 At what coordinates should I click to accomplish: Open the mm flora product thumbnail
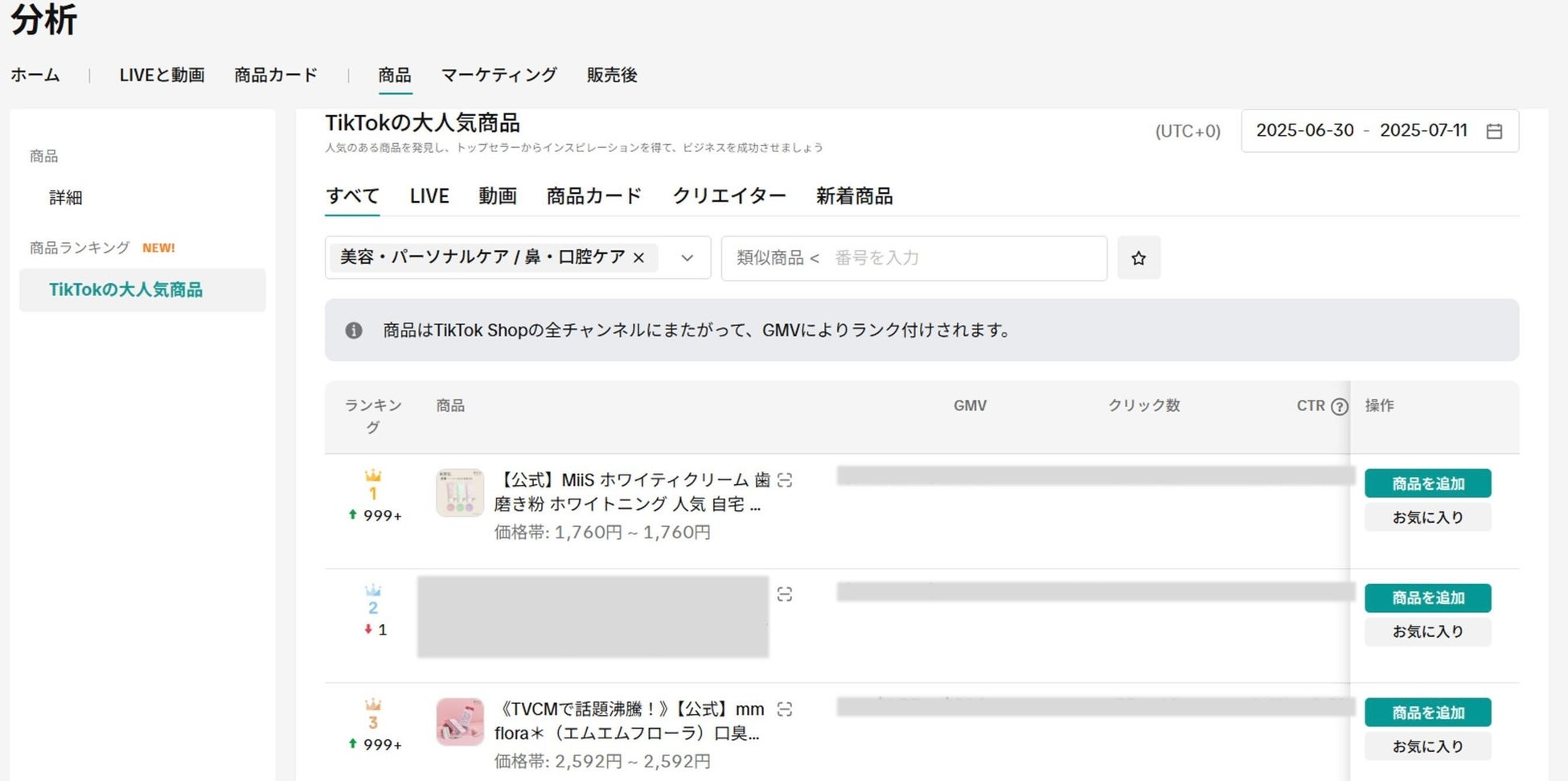point(460,721)
